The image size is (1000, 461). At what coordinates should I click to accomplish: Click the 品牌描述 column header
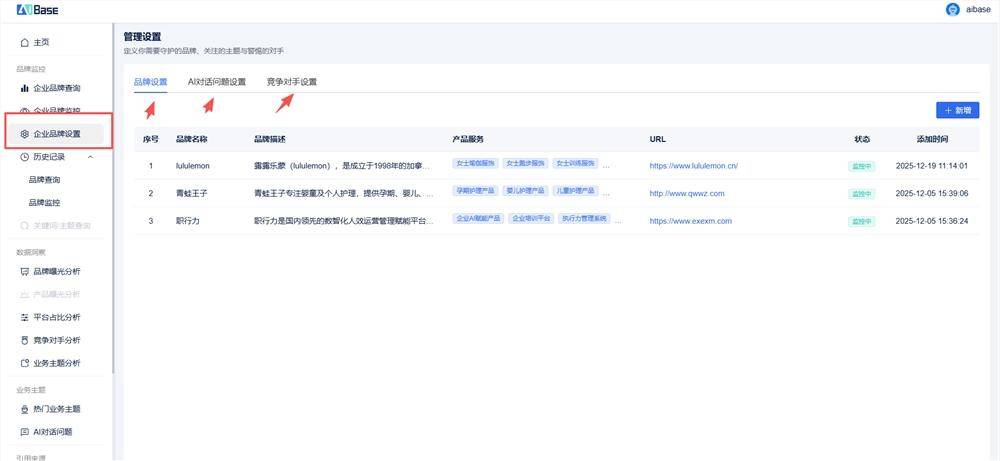pyautogui.click(x=270, y=139)
